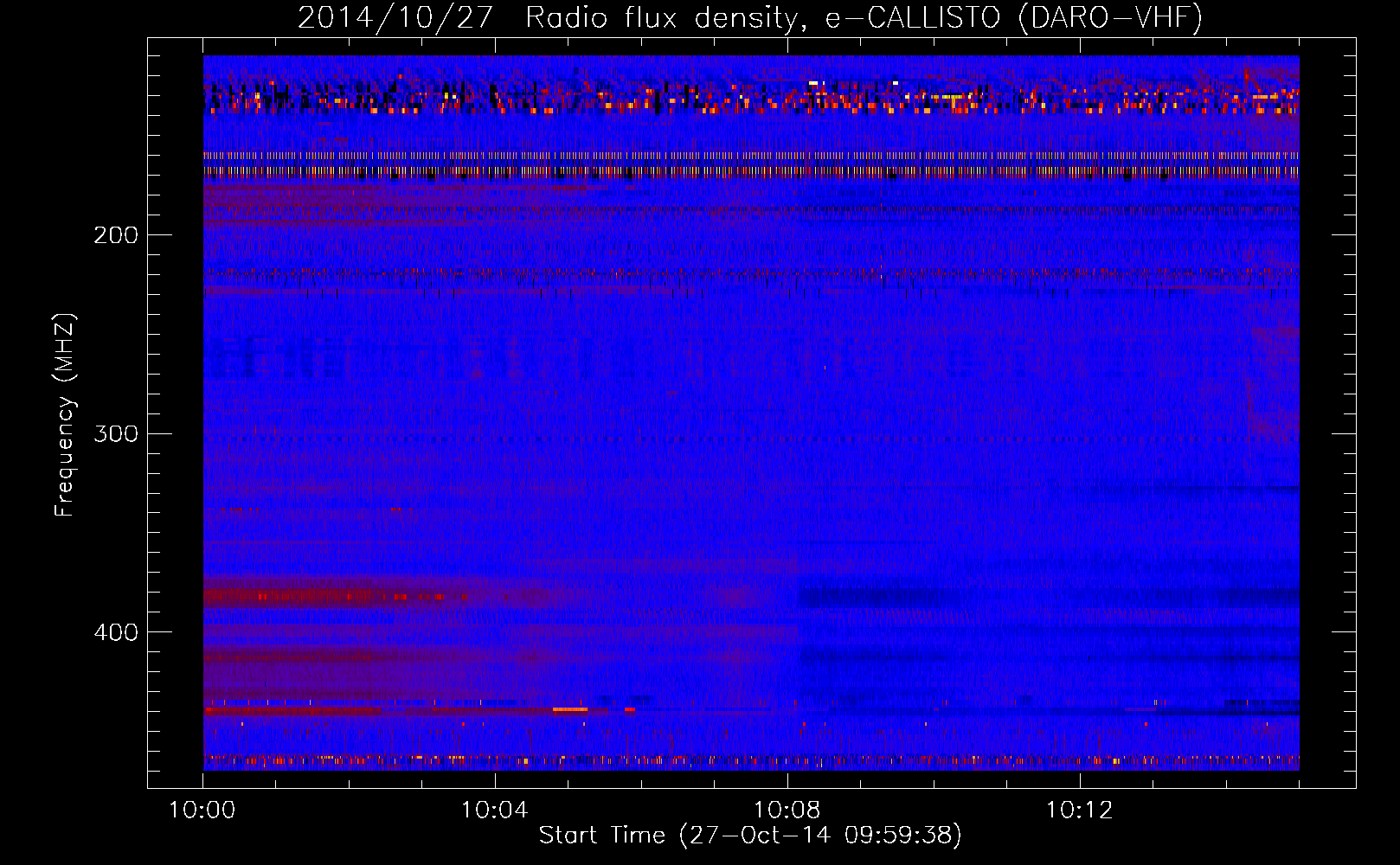The height and width of the screenshot is (865, 1400).
Task: Click the 10:04 time tick label
Action: pos(495,811)
